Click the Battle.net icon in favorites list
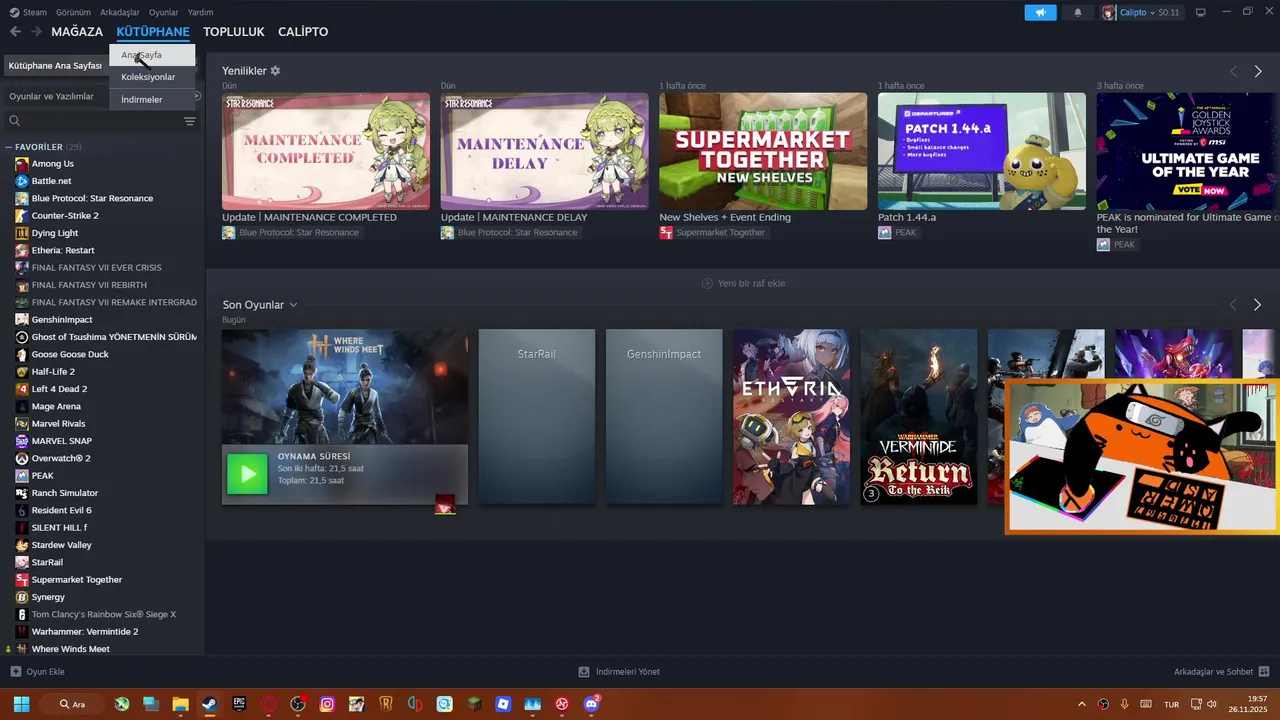 pos(22,181)
